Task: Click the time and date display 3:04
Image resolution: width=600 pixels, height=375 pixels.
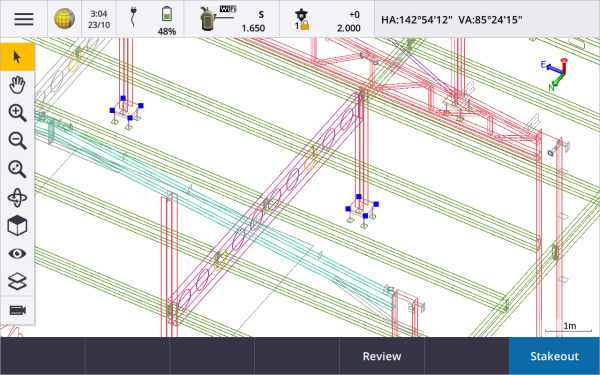Action: pyautogui.click(x=99, y=19)
